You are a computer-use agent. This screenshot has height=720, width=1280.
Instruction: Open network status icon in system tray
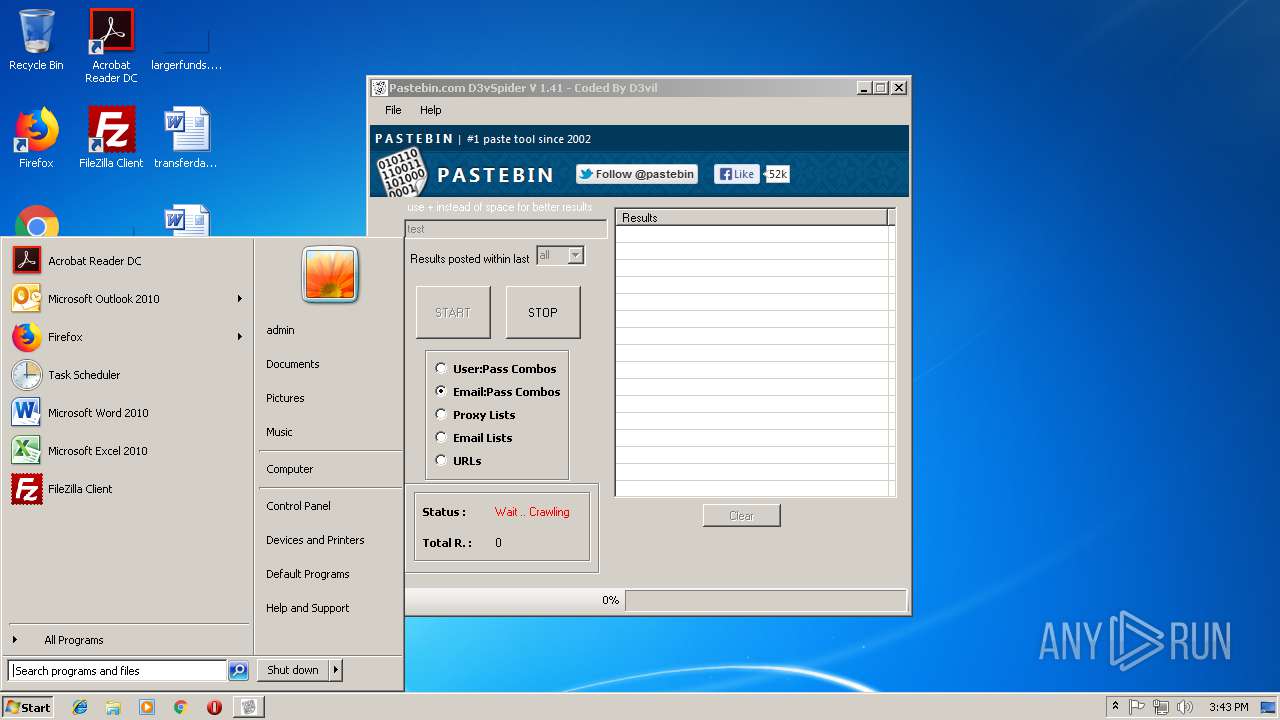[1161, 707]
